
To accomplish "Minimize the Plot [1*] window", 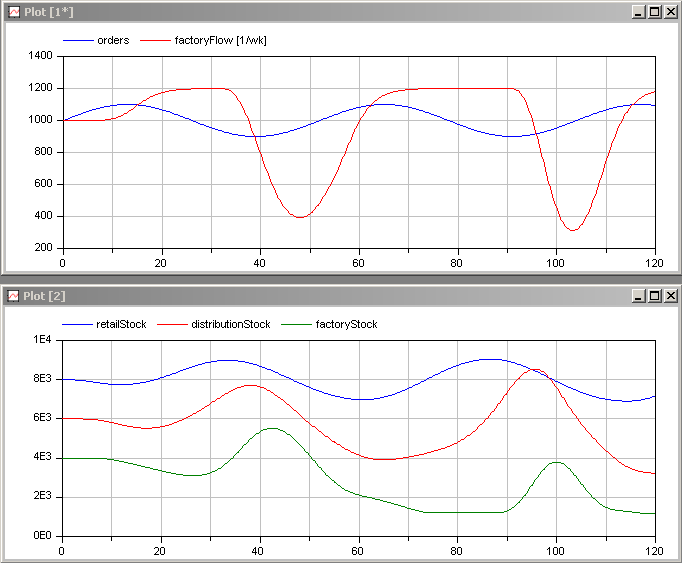I will [x=639, y=12].
